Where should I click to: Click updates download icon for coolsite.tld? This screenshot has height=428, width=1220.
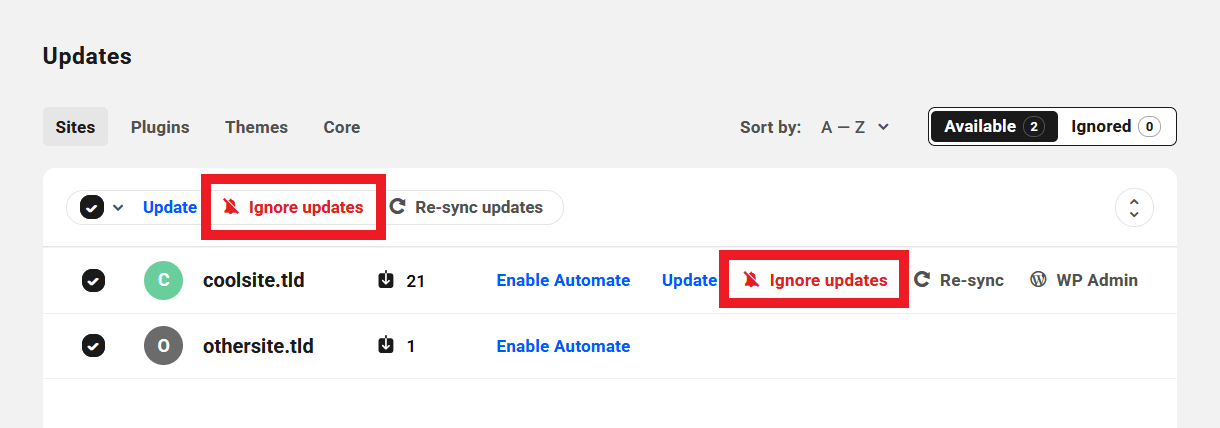(x=386, y=280)
